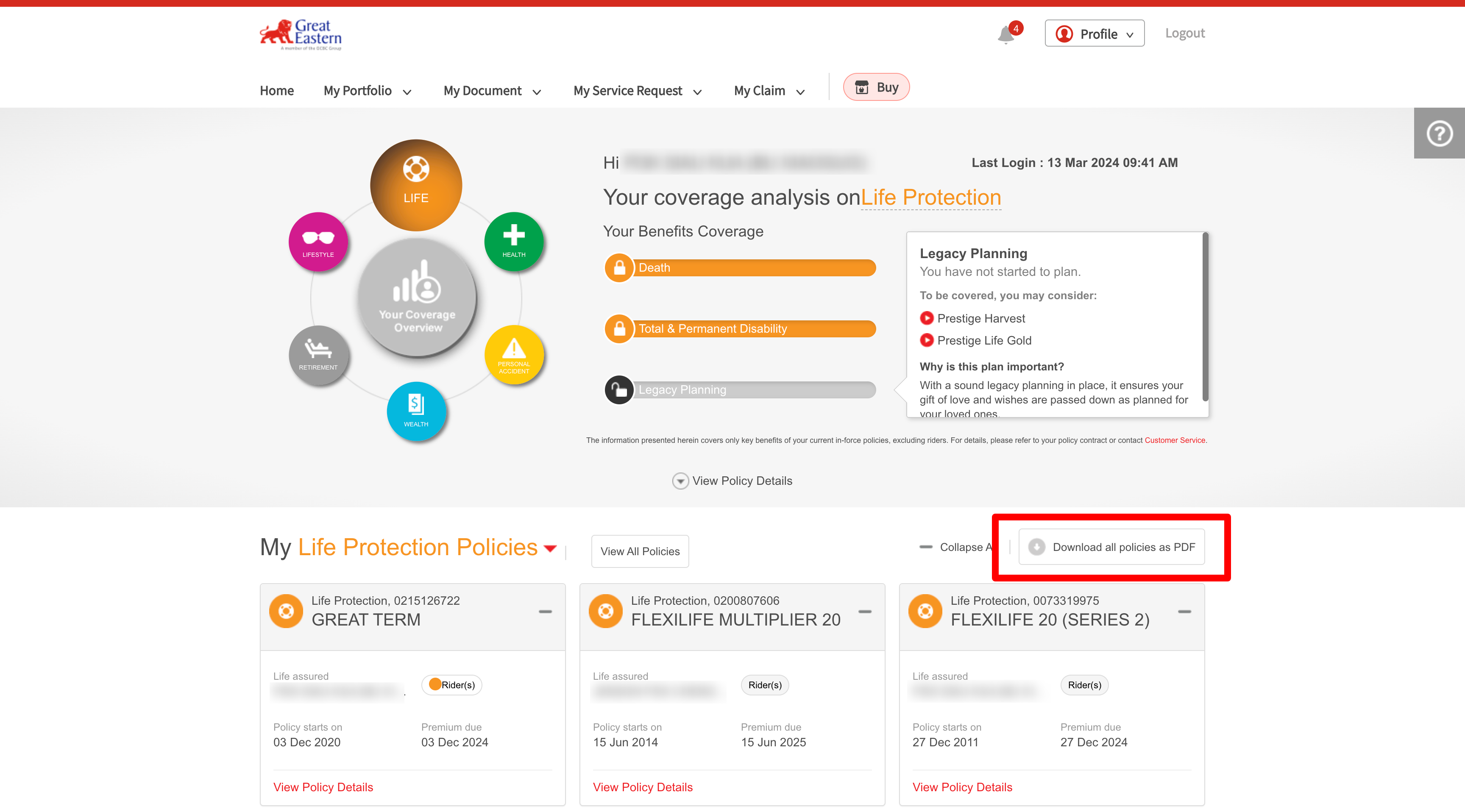Click View All Policies button

click(640, 551)
